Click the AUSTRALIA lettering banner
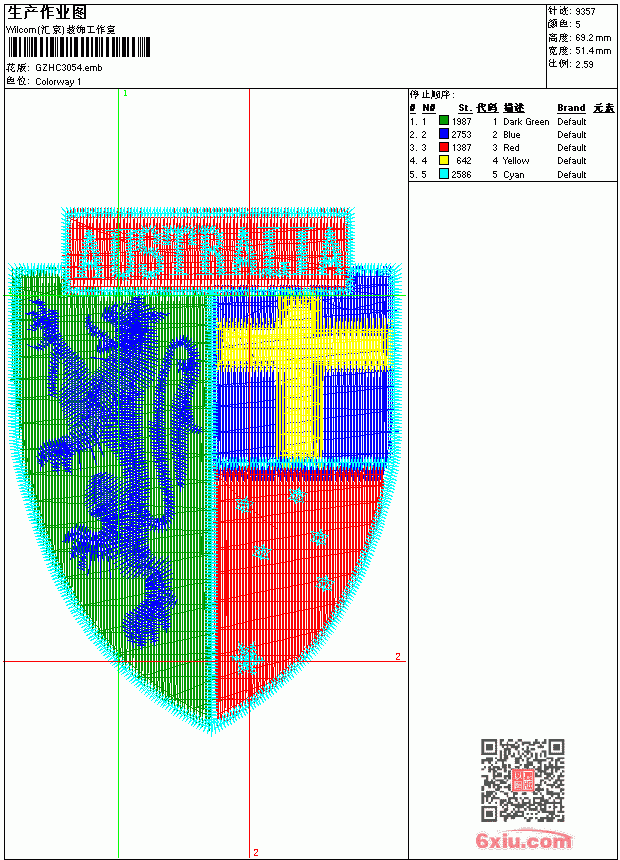 click(208, 252)
